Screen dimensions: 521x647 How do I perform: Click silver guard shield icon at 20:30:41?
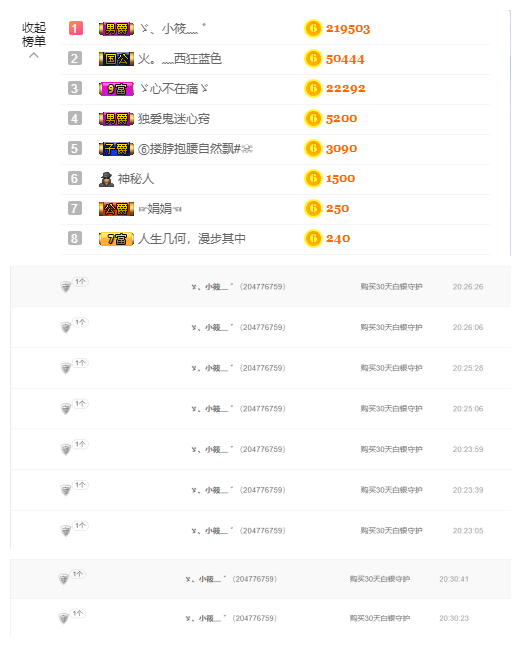point(63,579)
